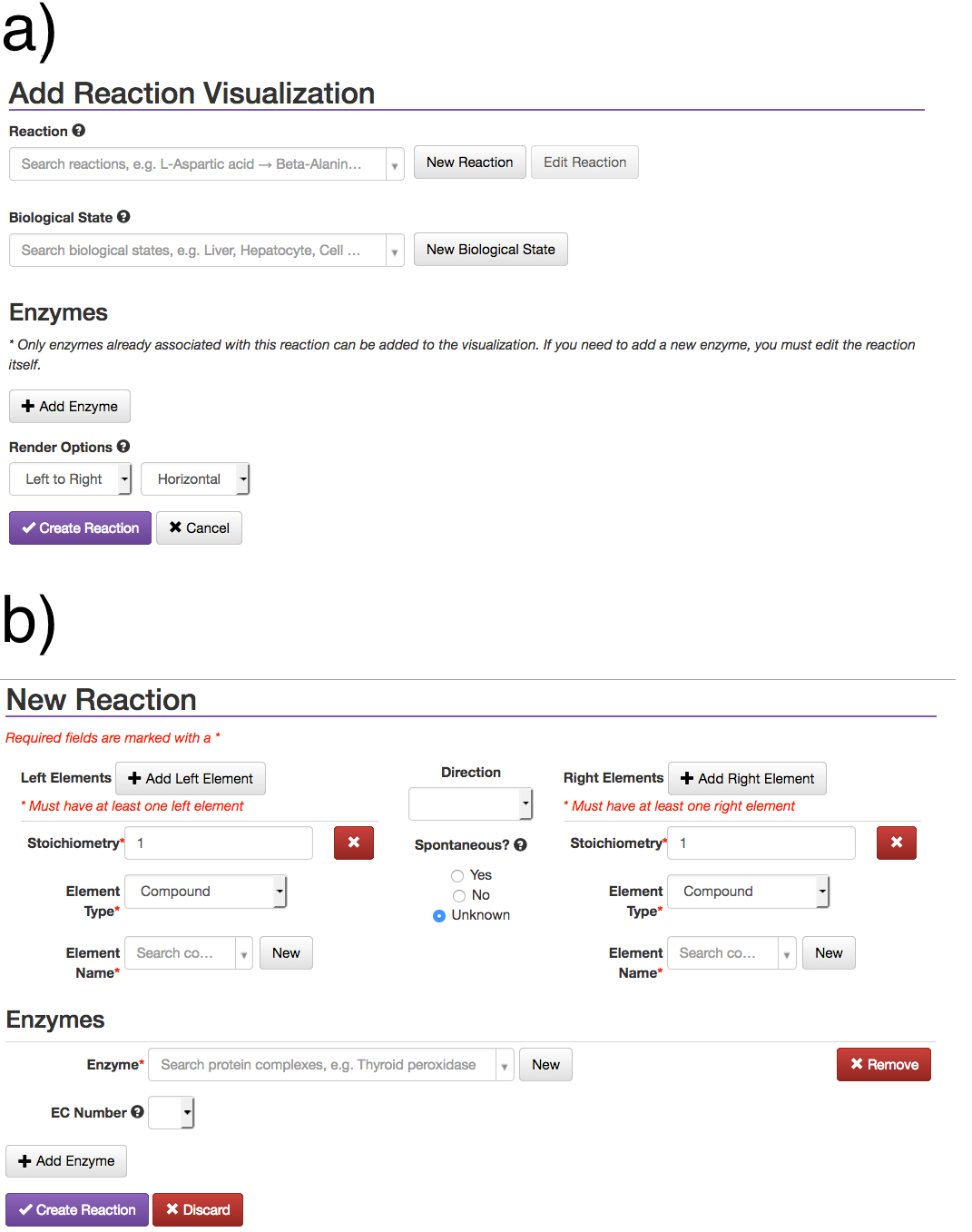Remove the right element with red X
This screenshot has height=1232, width=972.
(897, 843)
